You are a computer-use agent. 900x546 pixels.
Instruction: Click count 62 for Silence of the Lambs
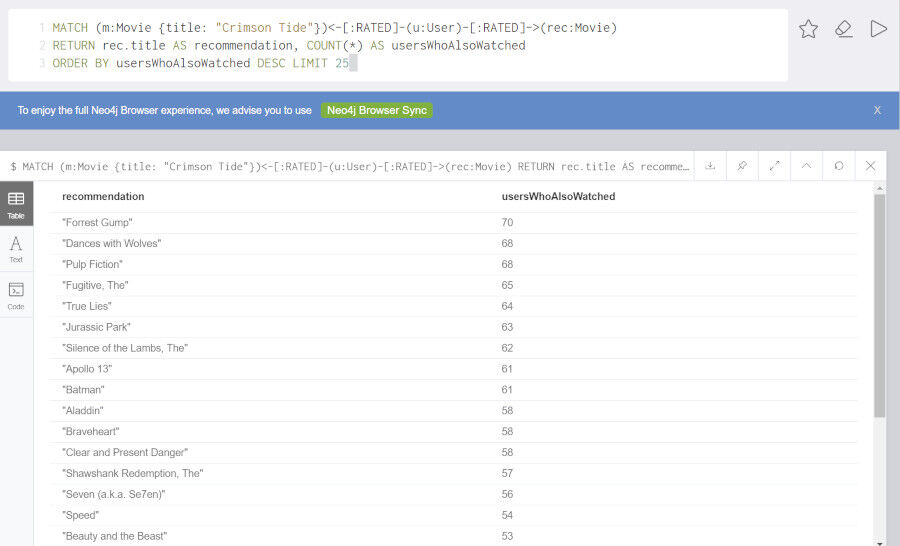(507, 348)
